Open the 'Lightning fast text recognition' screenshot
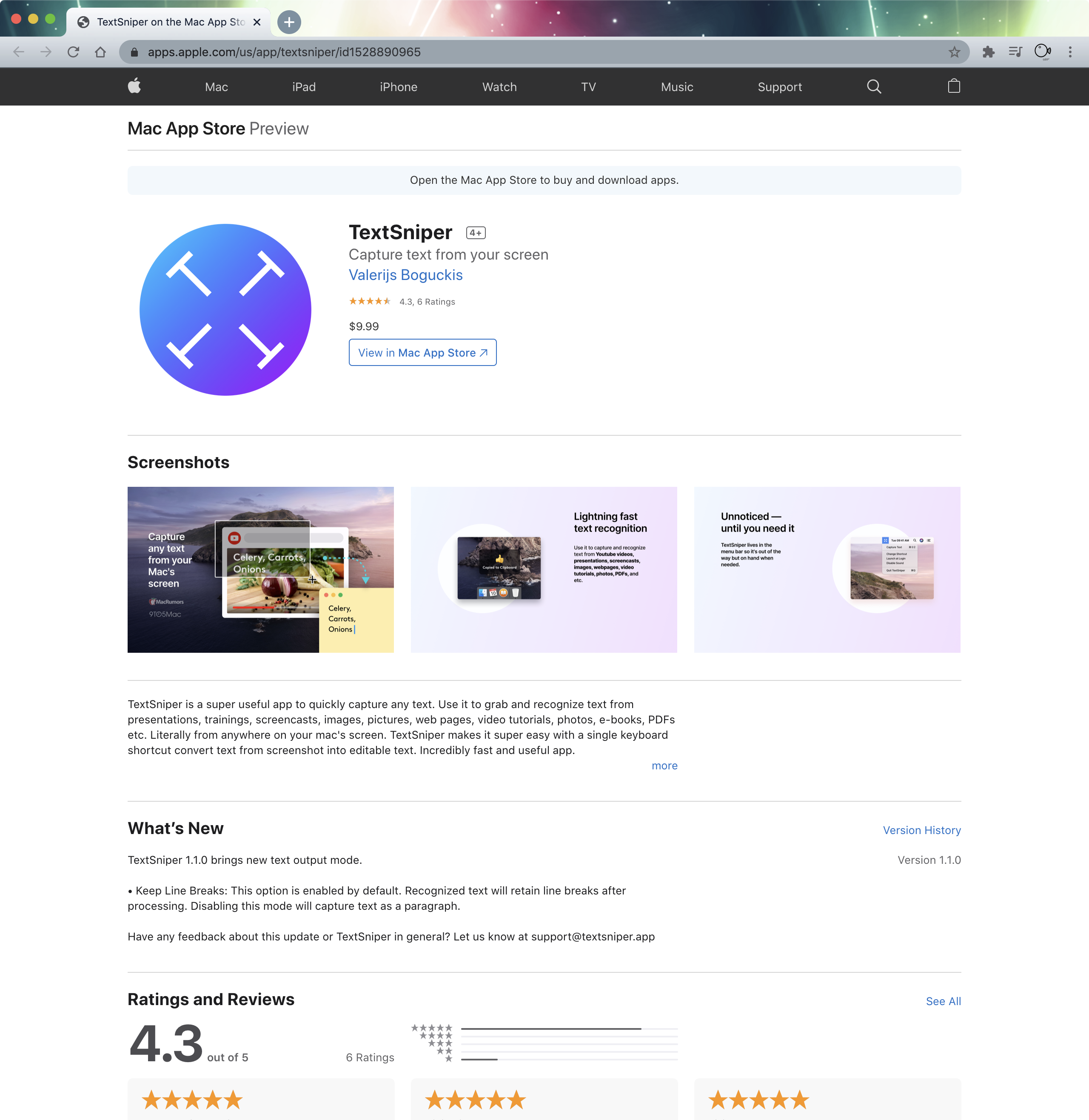 (543, 569)
